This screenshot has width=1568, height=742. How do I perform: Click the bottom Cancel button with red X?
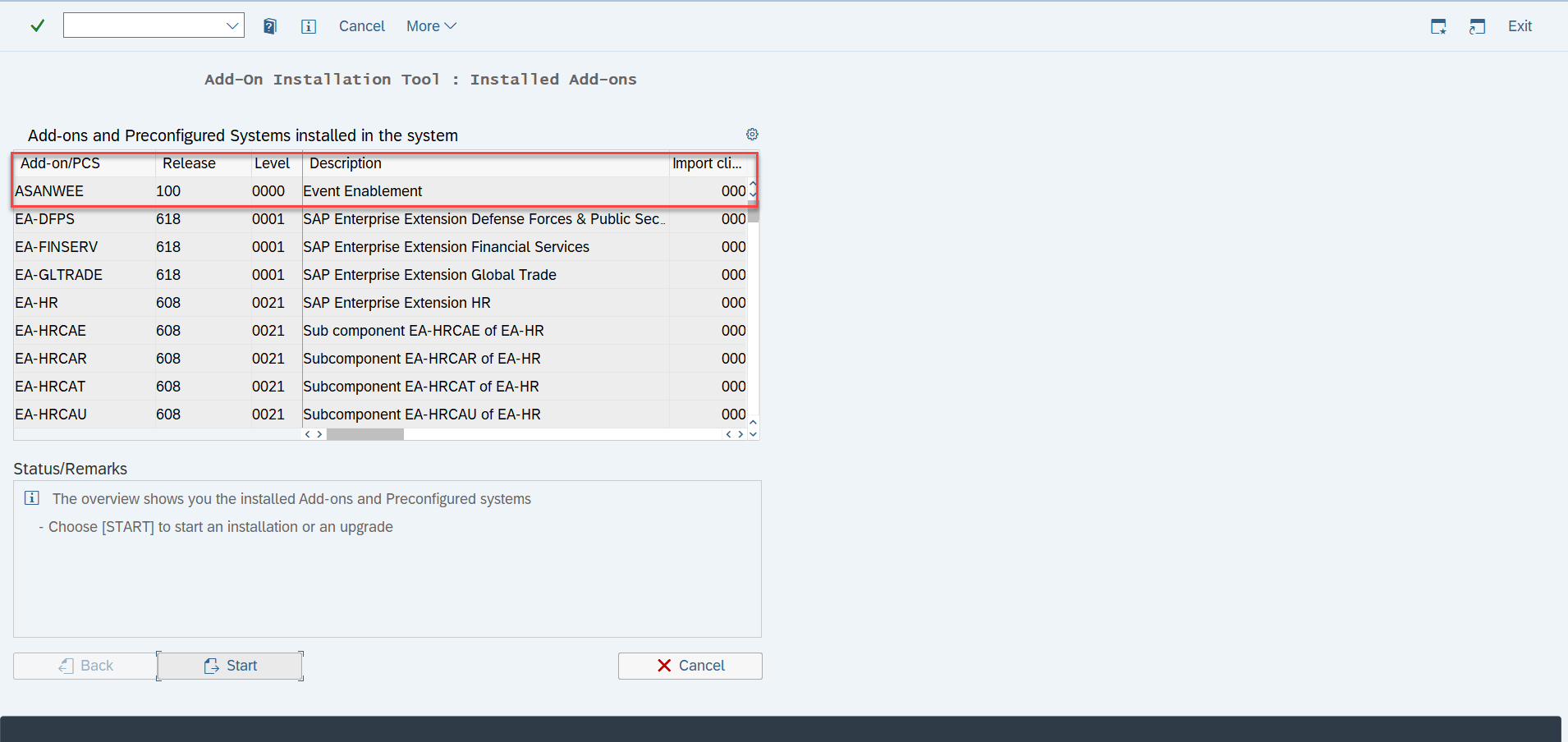coord(690,666)
